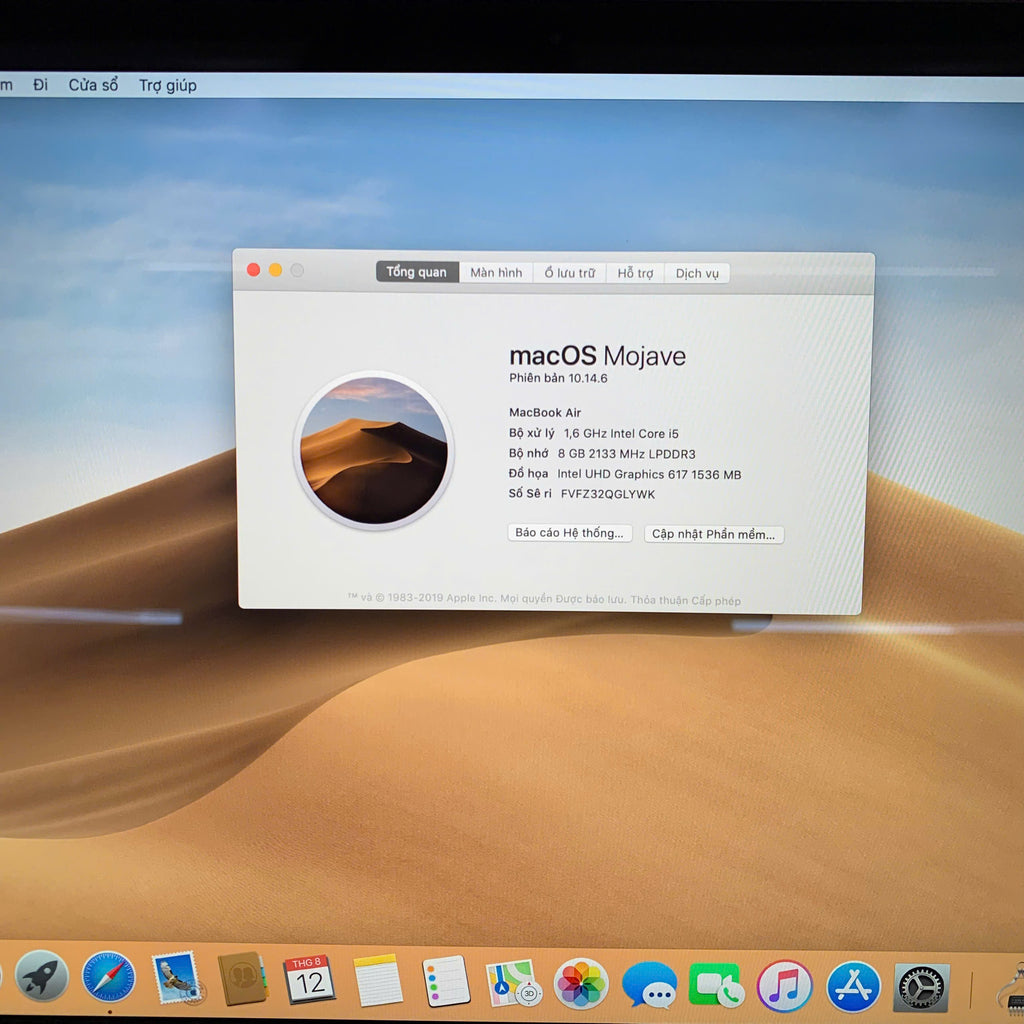Click Cập nhật Phần mềm button
Image resolution: width=1024 pixels, height=1024 pixels.
714,534
